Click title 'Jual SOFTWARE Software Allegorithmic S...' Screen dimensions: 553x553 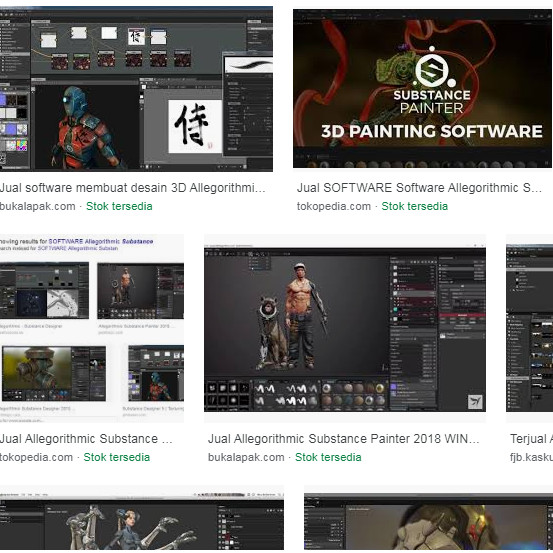[x=419, y=188]
